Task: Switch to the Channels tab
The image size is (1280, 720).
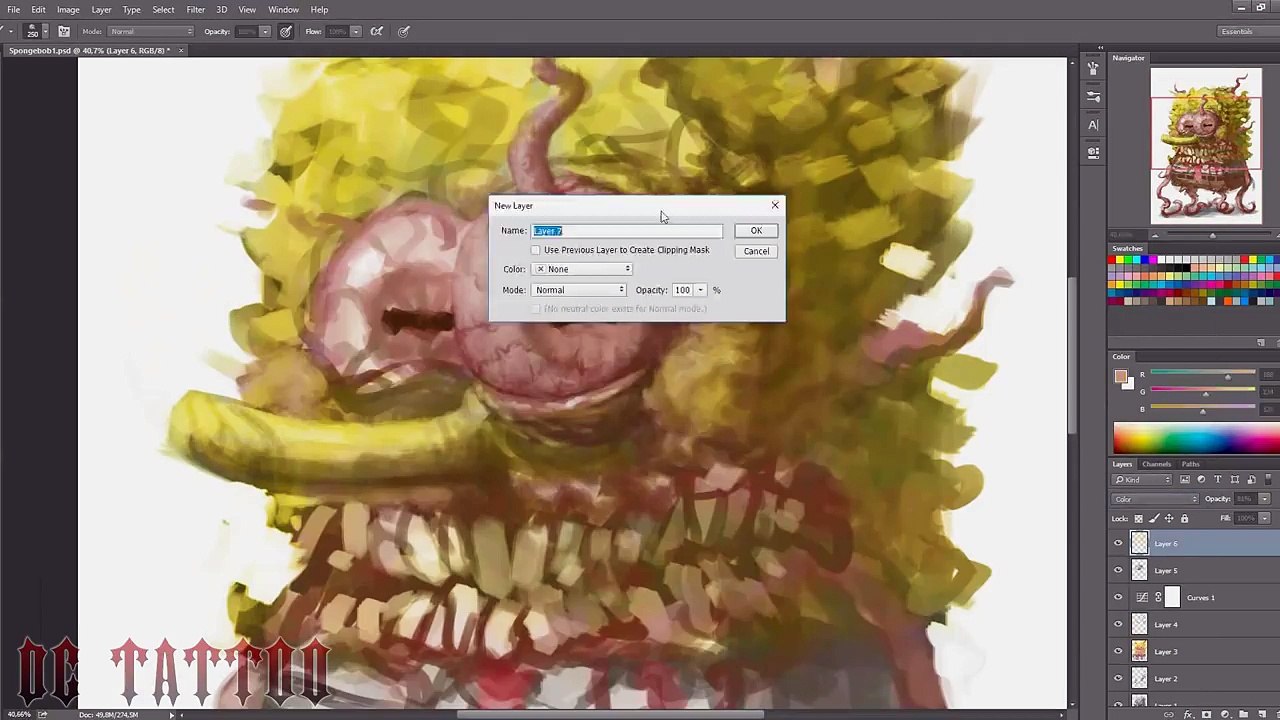Action: point(1156,464)
